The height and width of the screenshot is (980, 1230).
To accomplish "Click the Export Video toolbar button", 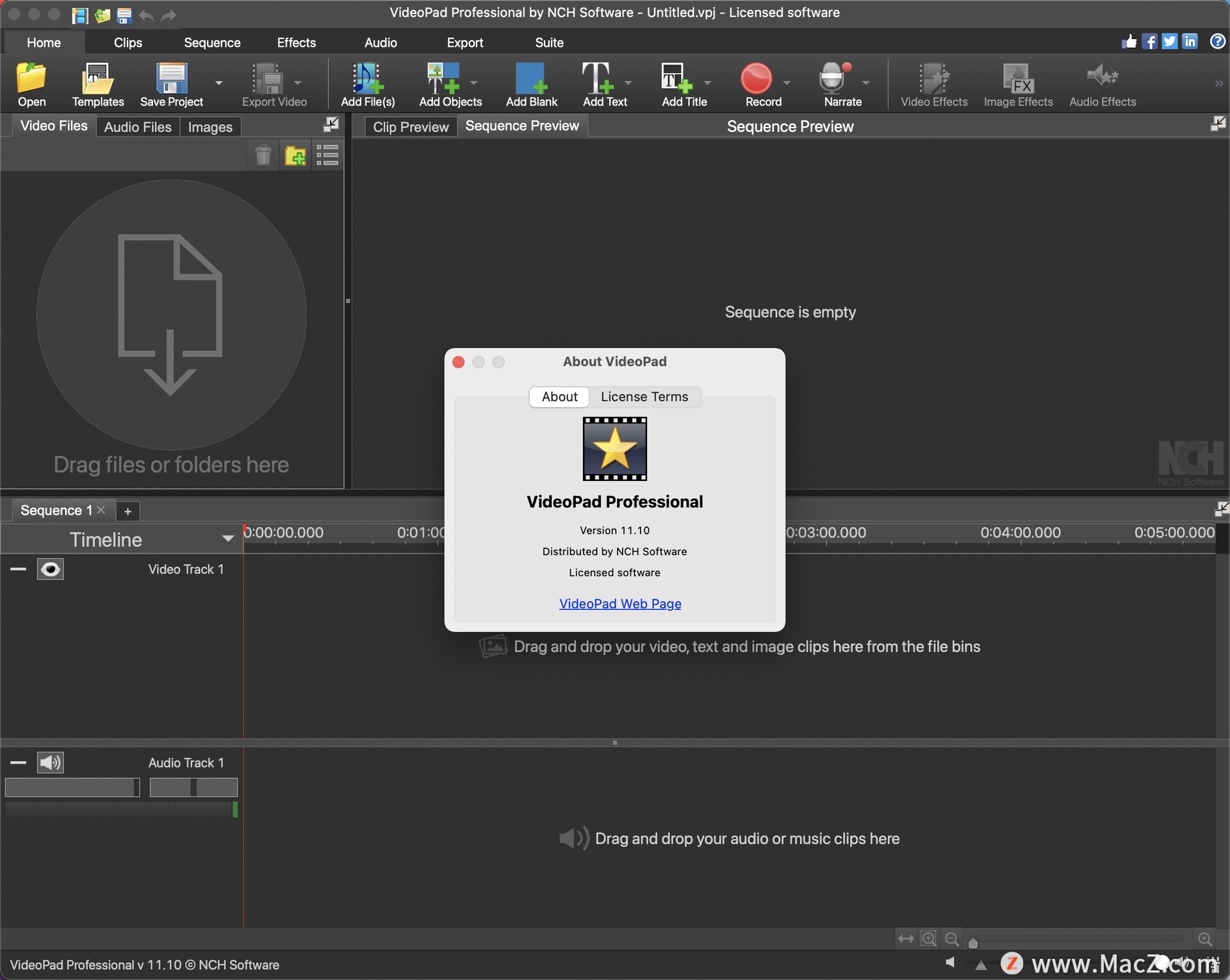I will [x=274, y=85].
